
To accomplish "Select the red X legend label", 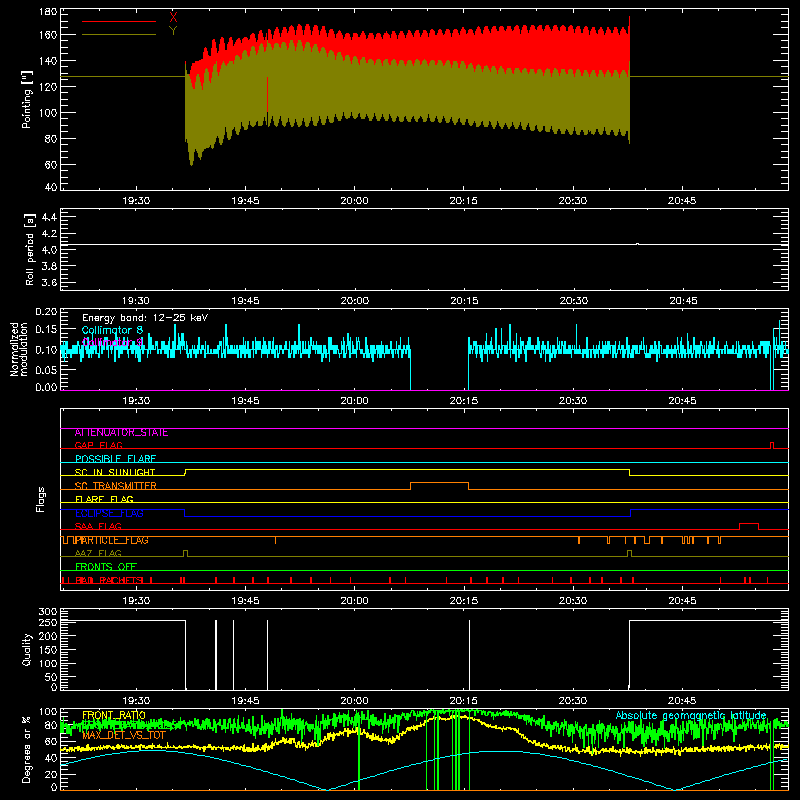I will point(173,17).
